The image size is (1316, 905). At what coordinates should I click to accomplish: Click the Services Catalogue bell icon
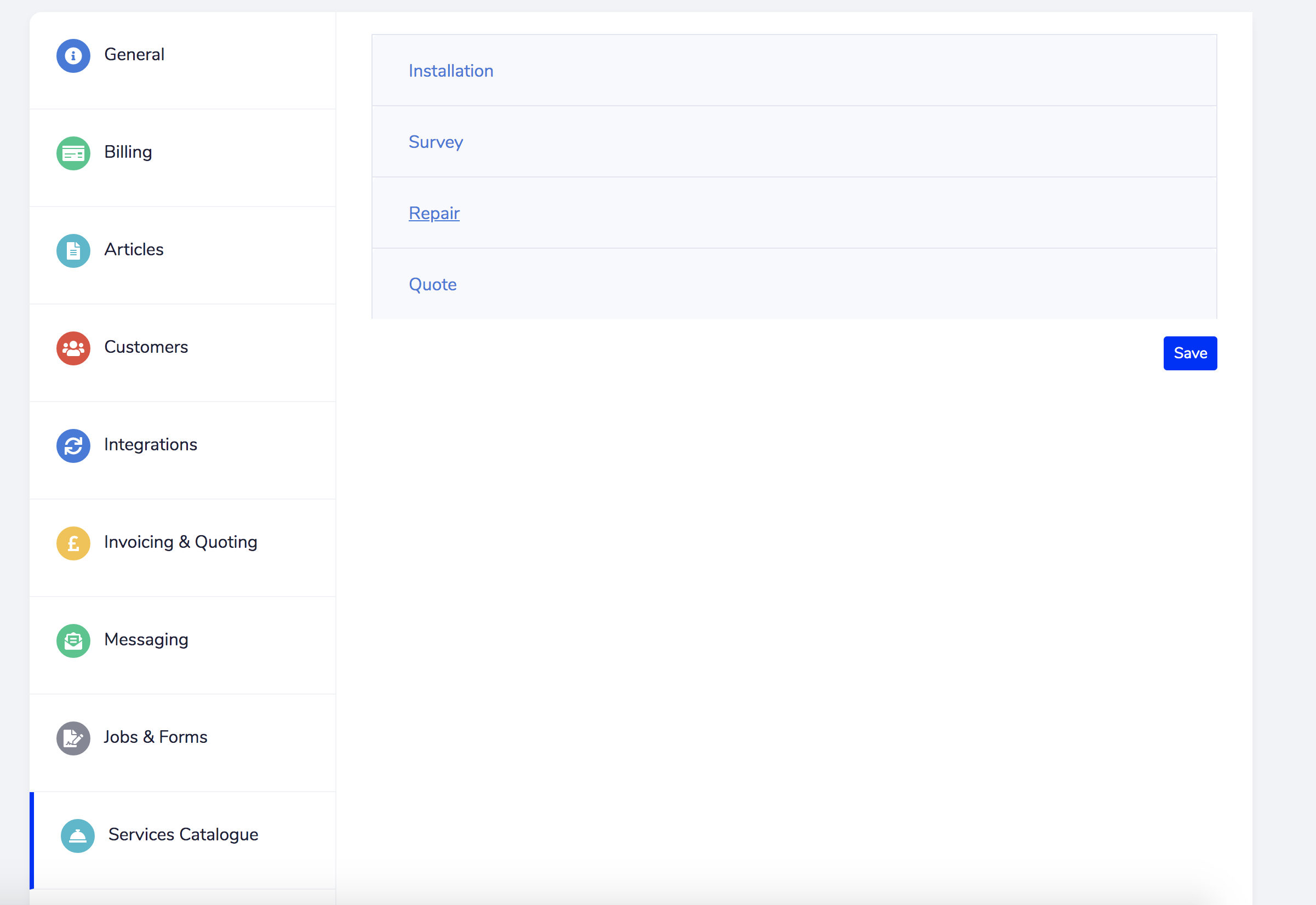tap(78, 836)
